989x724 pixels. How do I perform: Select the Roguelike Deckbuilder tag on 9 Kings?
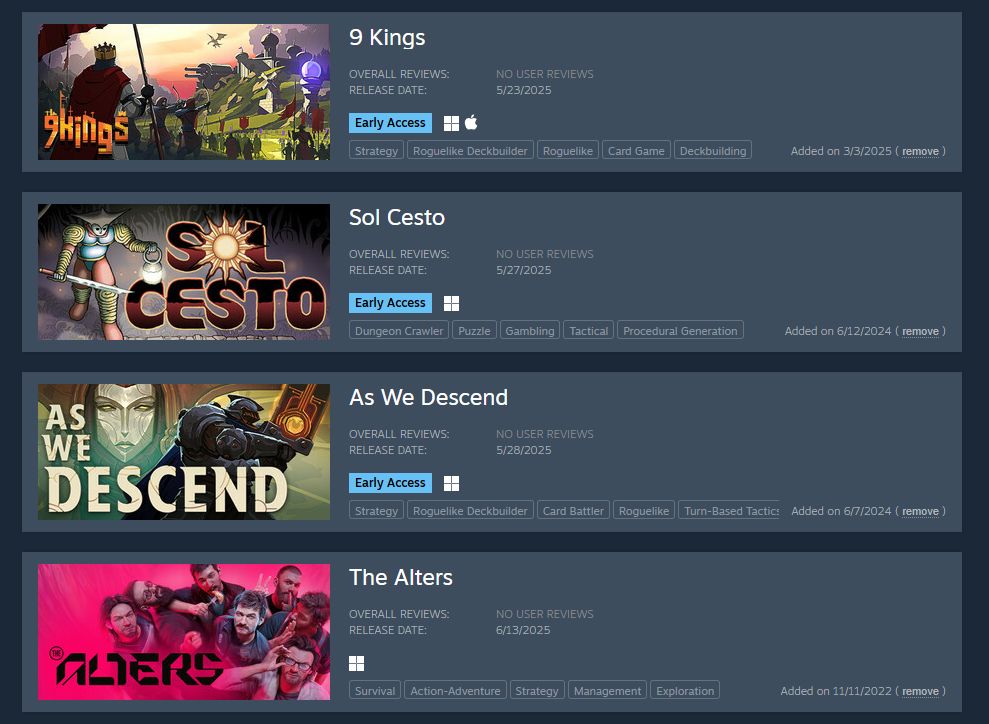[x=470, y=151]
